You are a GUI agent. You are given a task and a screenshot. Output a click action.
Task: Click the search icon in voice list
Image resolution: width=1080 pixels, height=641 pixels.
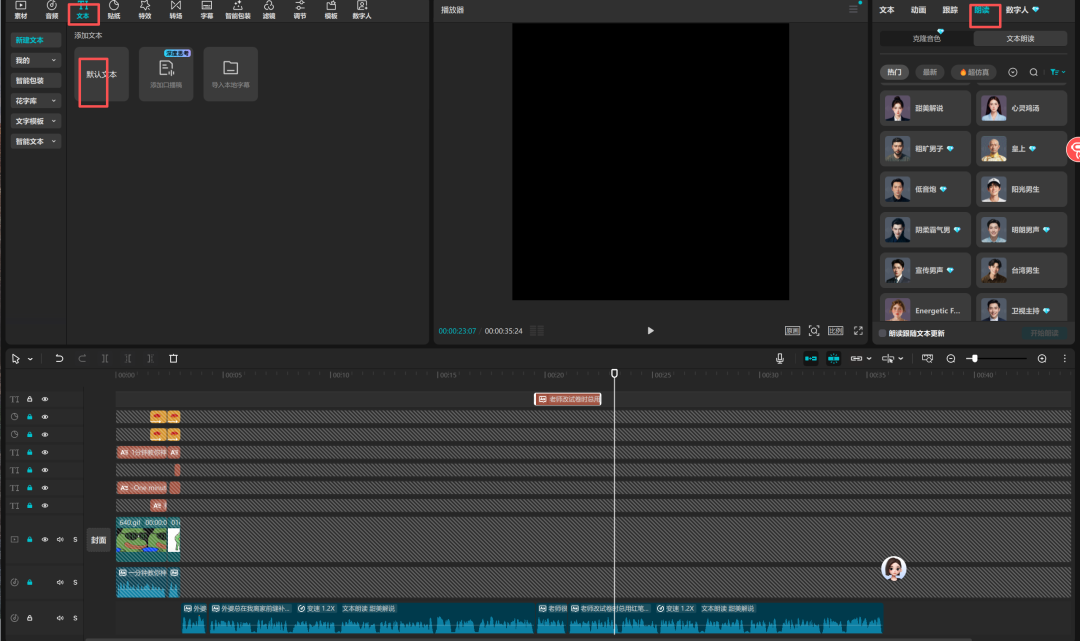coord(1033,72)
